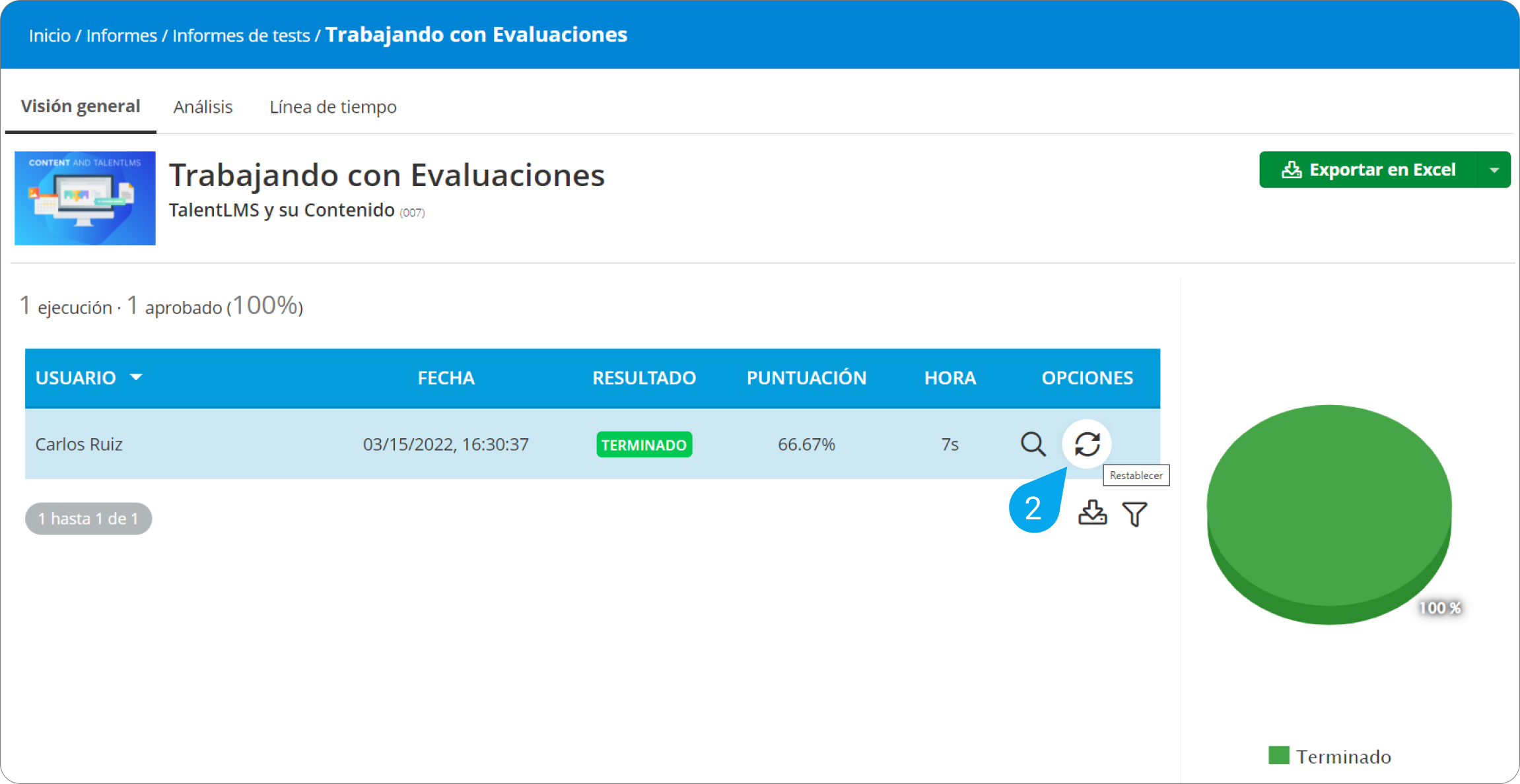Click the magnifier icon for Carlos Ruiz

[x=1033, y=444]
